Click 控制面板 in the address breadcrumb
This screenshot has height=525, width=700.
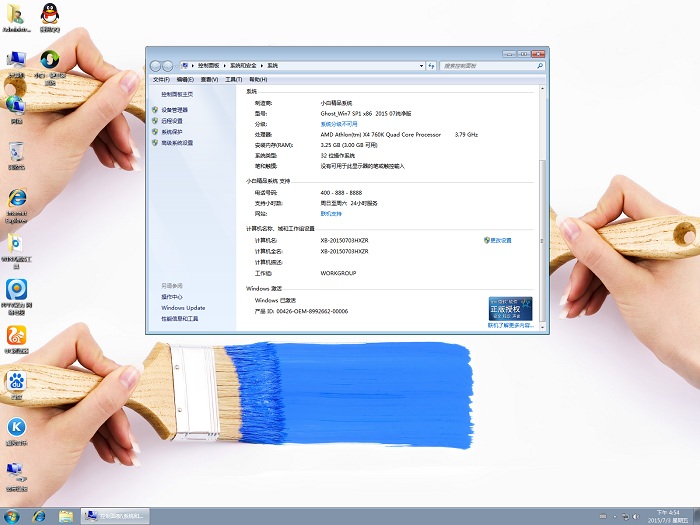[x=208, y=66]
